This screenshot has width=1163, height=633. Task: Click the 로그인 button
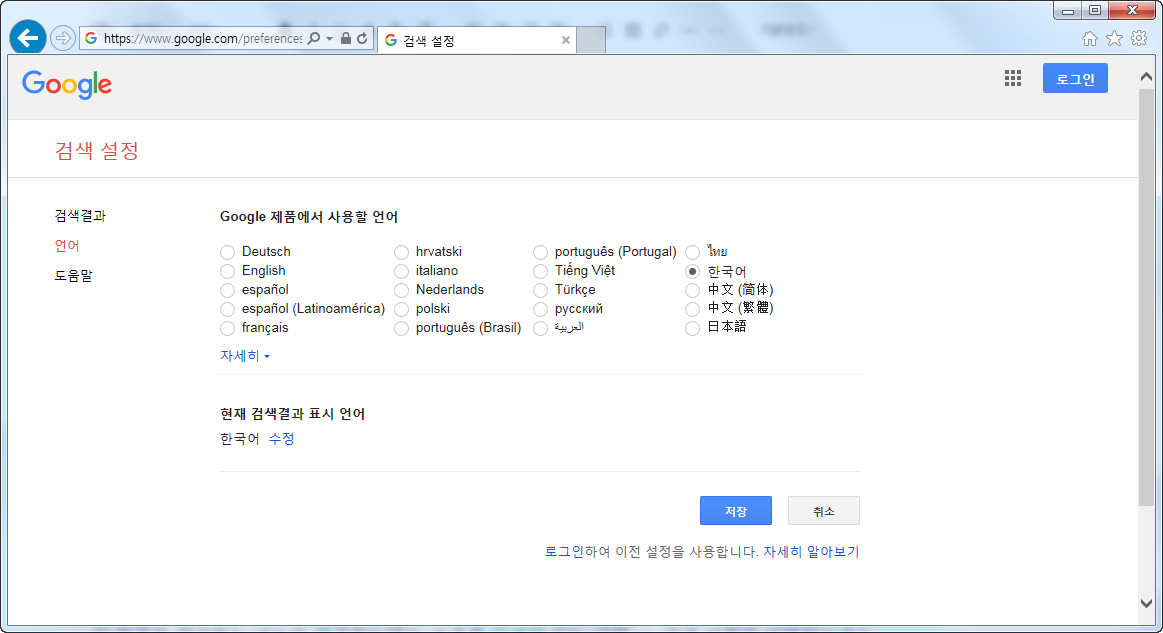pos(1075,79)
